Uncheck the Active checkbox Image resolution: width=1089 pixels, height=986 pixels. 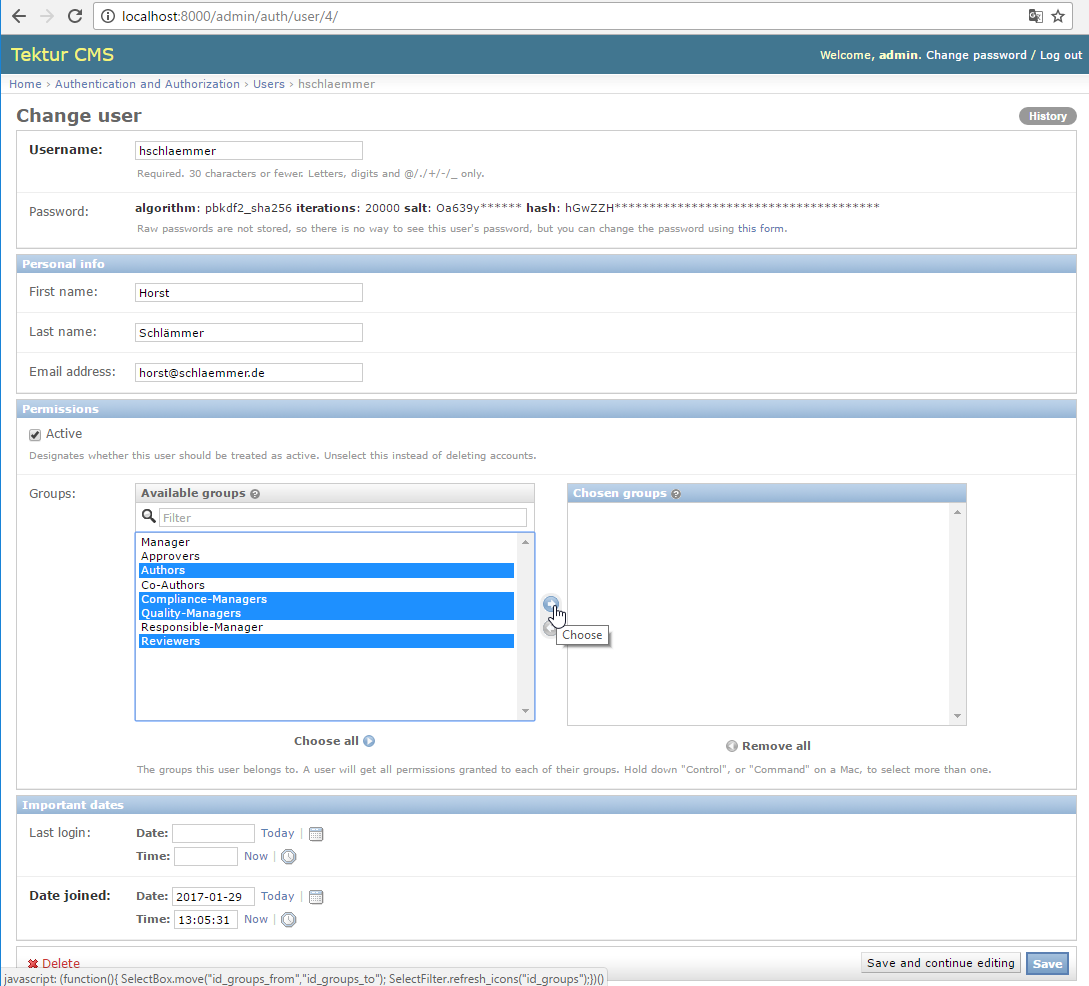pos(35,434)
